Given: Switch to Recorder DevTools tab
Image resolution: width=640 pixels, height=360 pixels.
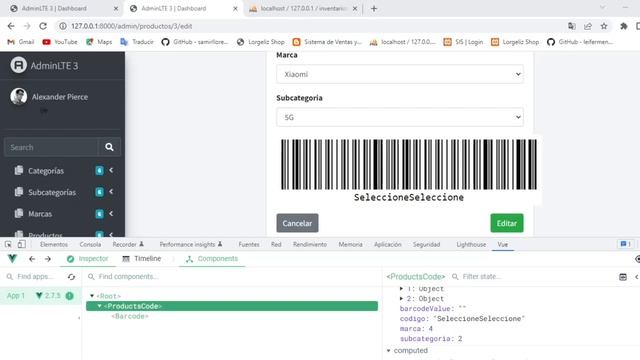Looking at the screenshot, I should coord(128,244).
